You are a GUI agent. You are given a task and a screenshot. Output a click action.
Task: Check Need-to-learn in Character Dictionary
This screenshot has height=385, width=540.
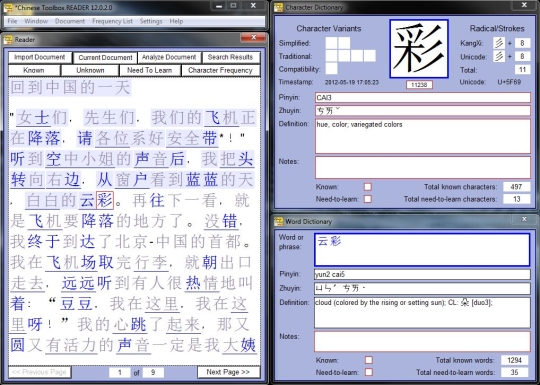(368, 199)
